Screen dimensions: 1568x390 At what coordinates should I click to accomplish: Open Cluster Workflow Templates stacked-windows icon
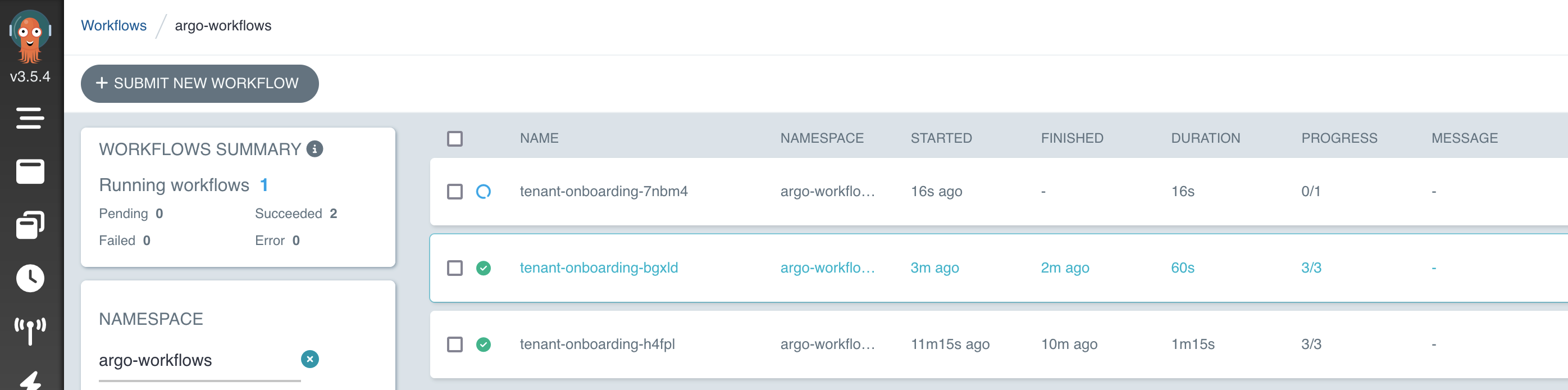(x=30, y=225)
